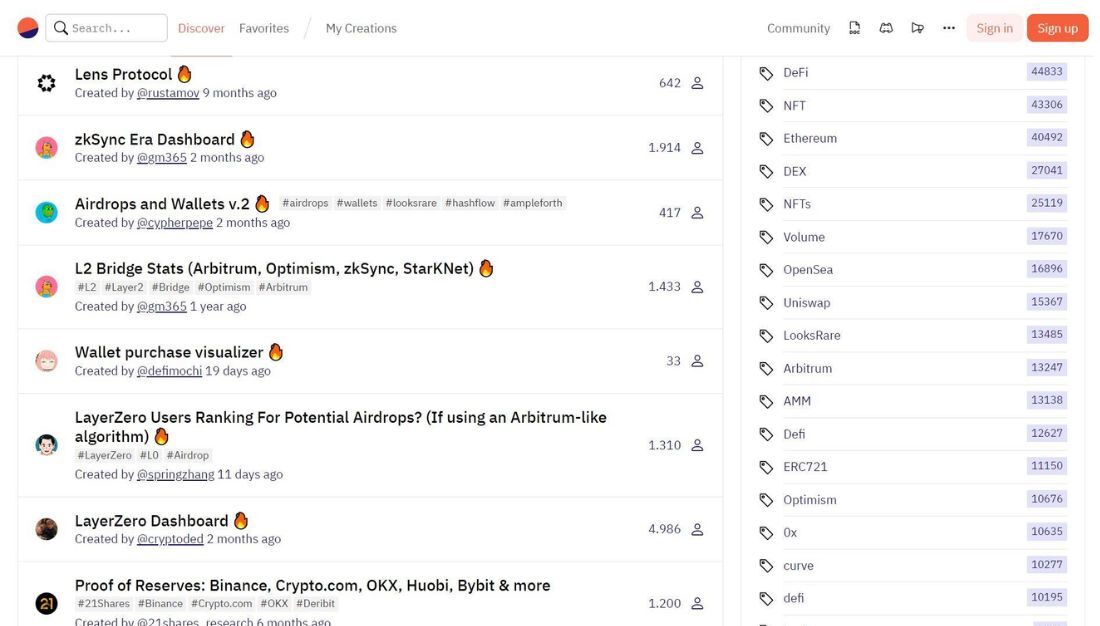This screenshot has width=1100, height=626.
Task: Focus the Search input field
Action: point(107,28)
